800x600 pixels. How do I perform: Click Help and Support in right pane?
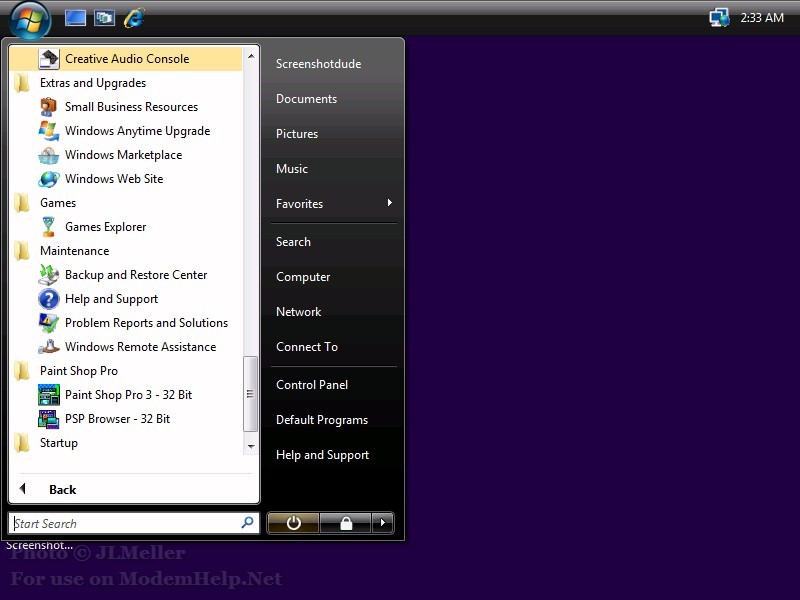322,455
